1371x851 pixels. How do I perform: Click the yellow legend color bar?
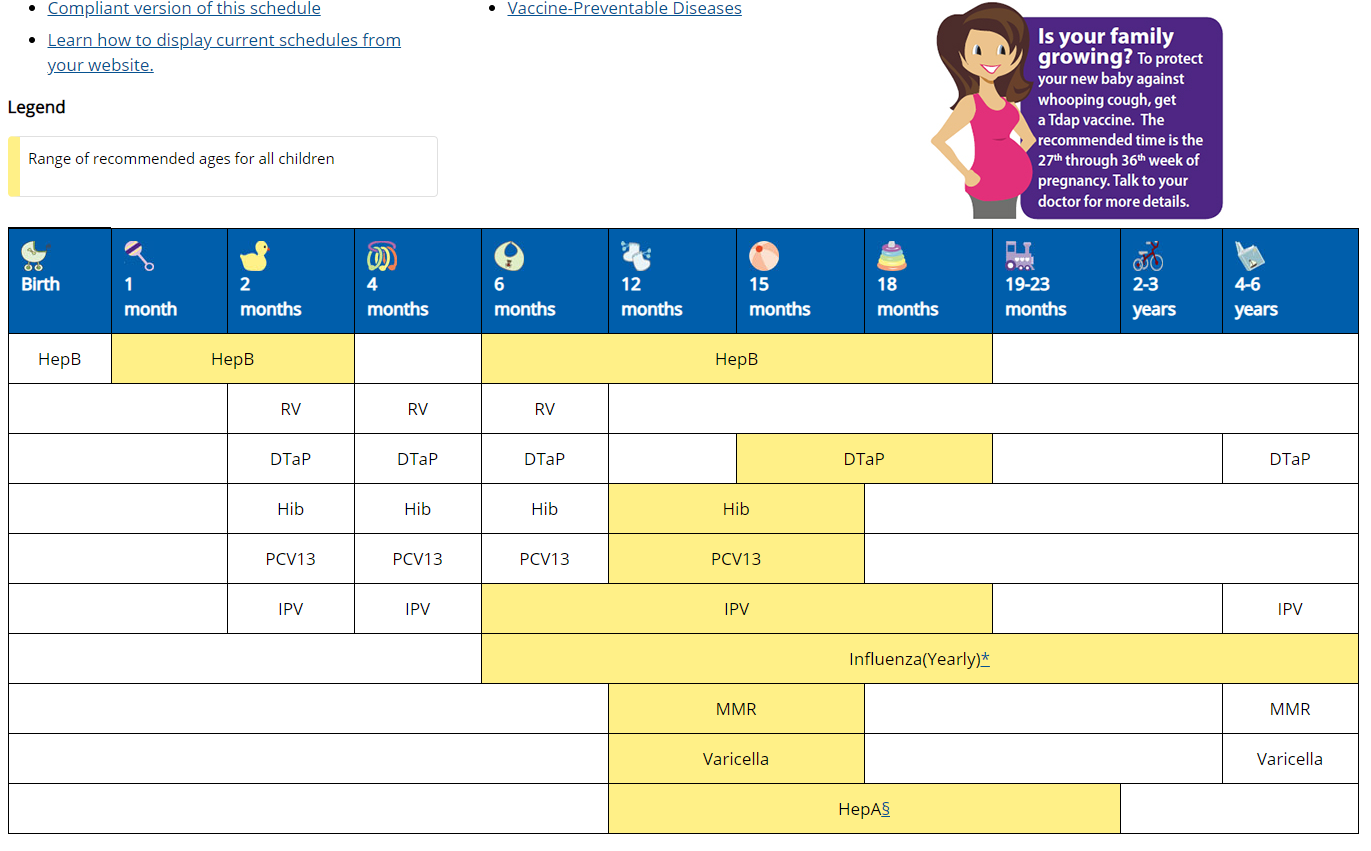click(x=13, y=166)
